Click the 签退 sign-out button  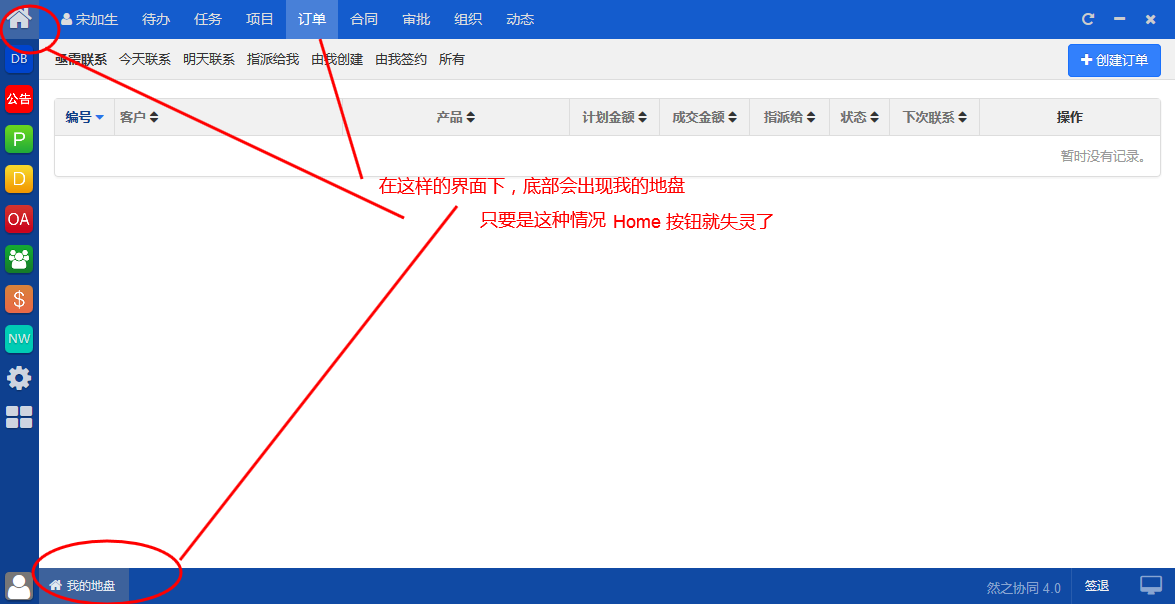coord(1097,586)
